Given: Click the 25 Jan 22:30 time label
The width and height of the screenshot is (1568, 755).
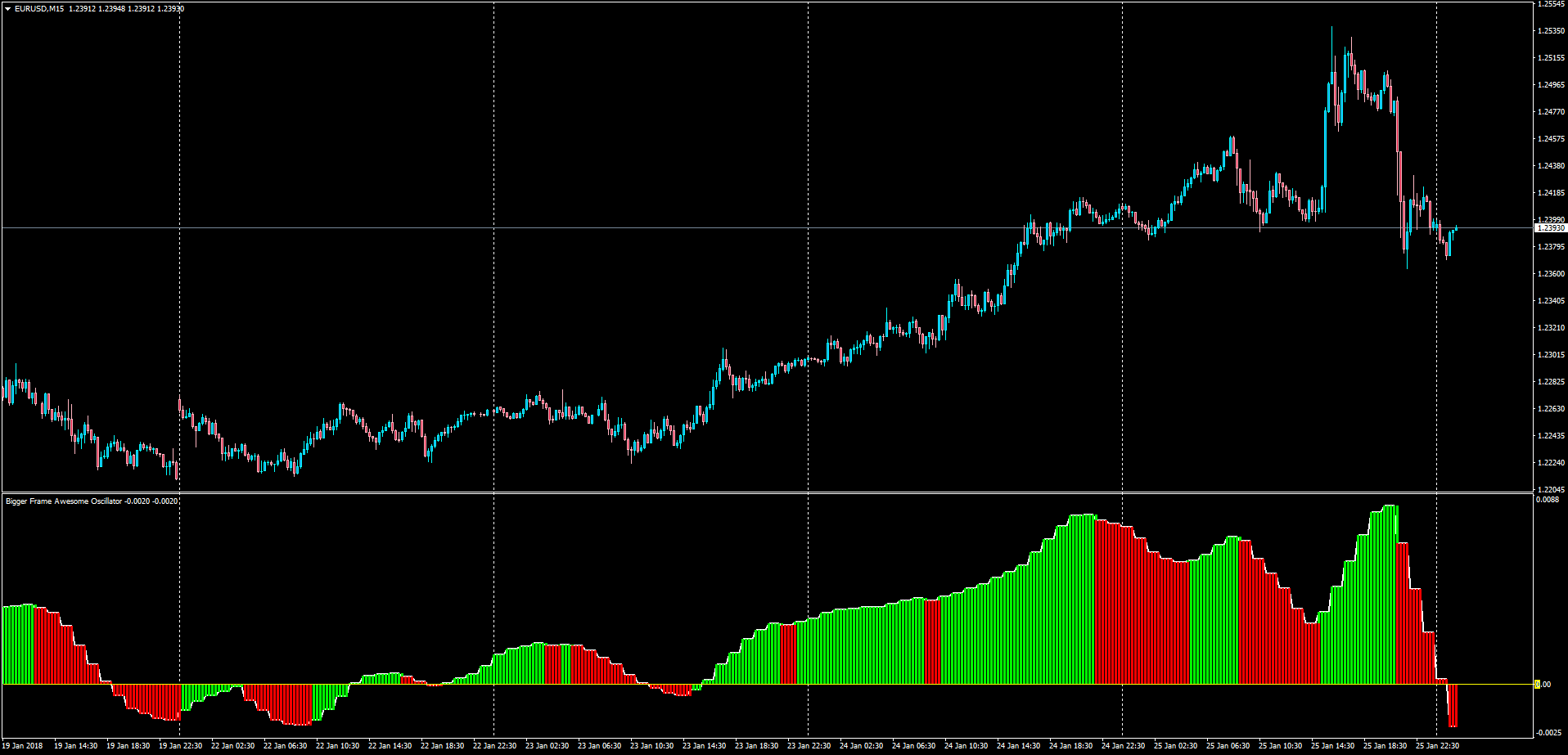Looking at the screenshot, I should [1438, 746].
